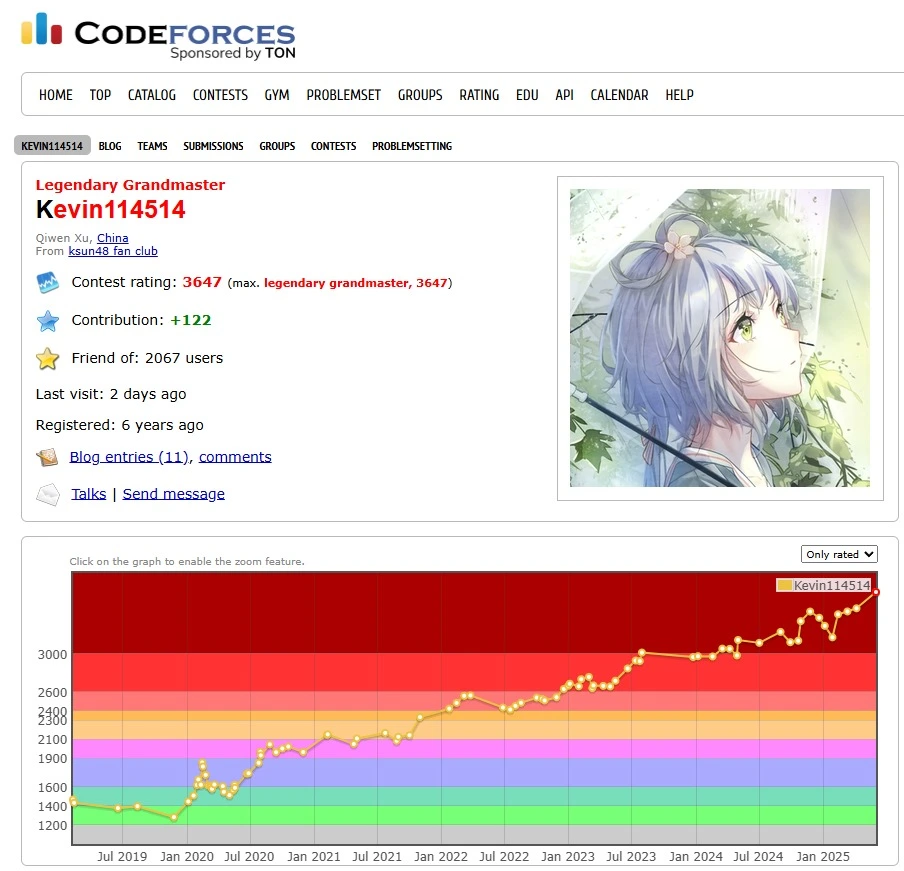Switch to the GROUPS profile tab

[277, 146]
